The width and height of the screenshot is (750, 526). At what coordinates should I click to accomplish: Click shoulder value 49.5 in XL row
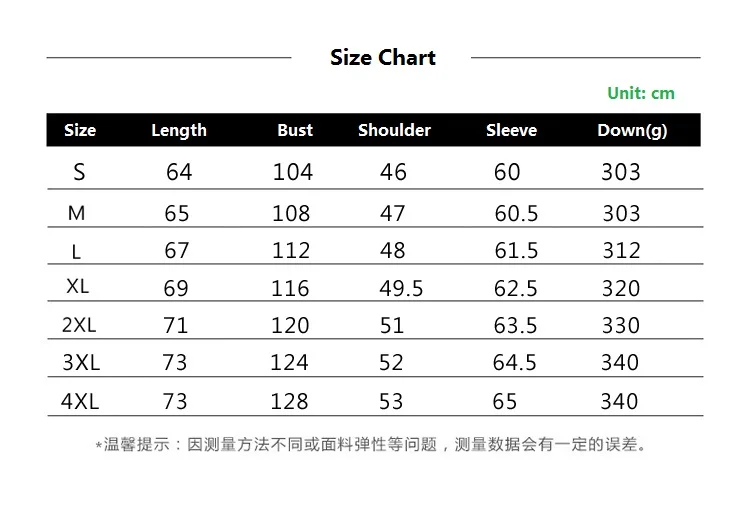401,288
